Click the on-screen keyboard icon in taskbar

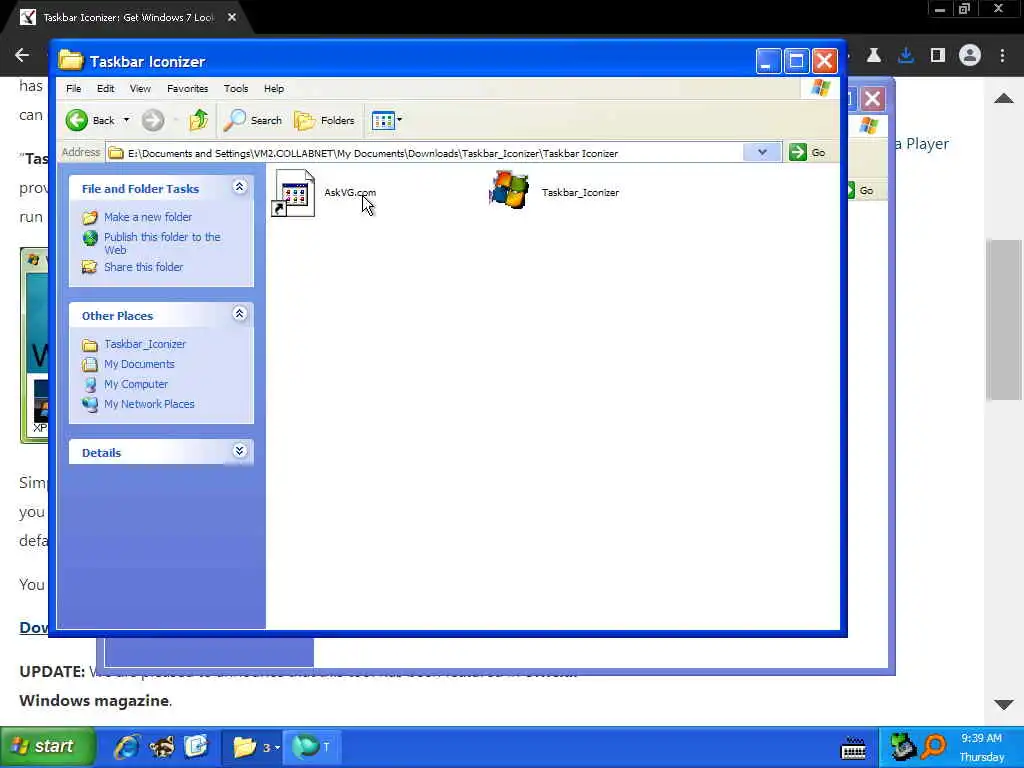(x=853, y=748)
